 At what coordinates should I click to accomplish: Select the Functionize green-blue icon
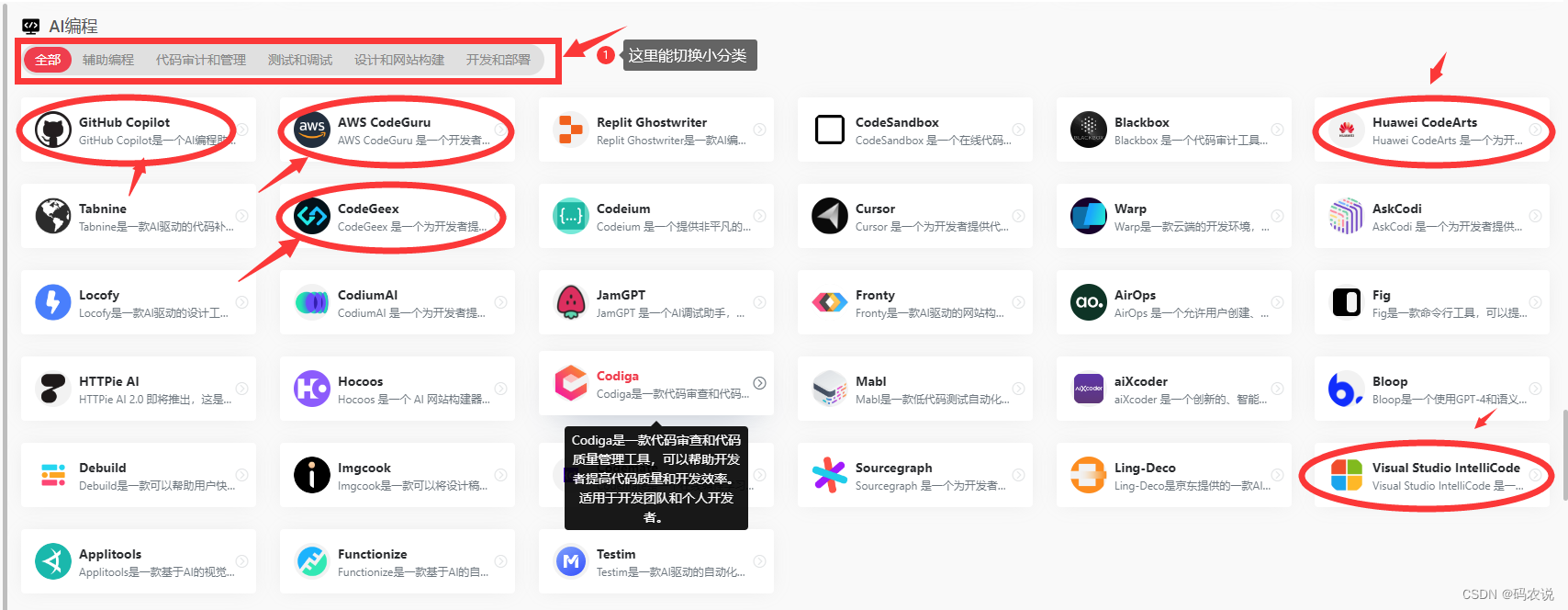pos(312,562)
